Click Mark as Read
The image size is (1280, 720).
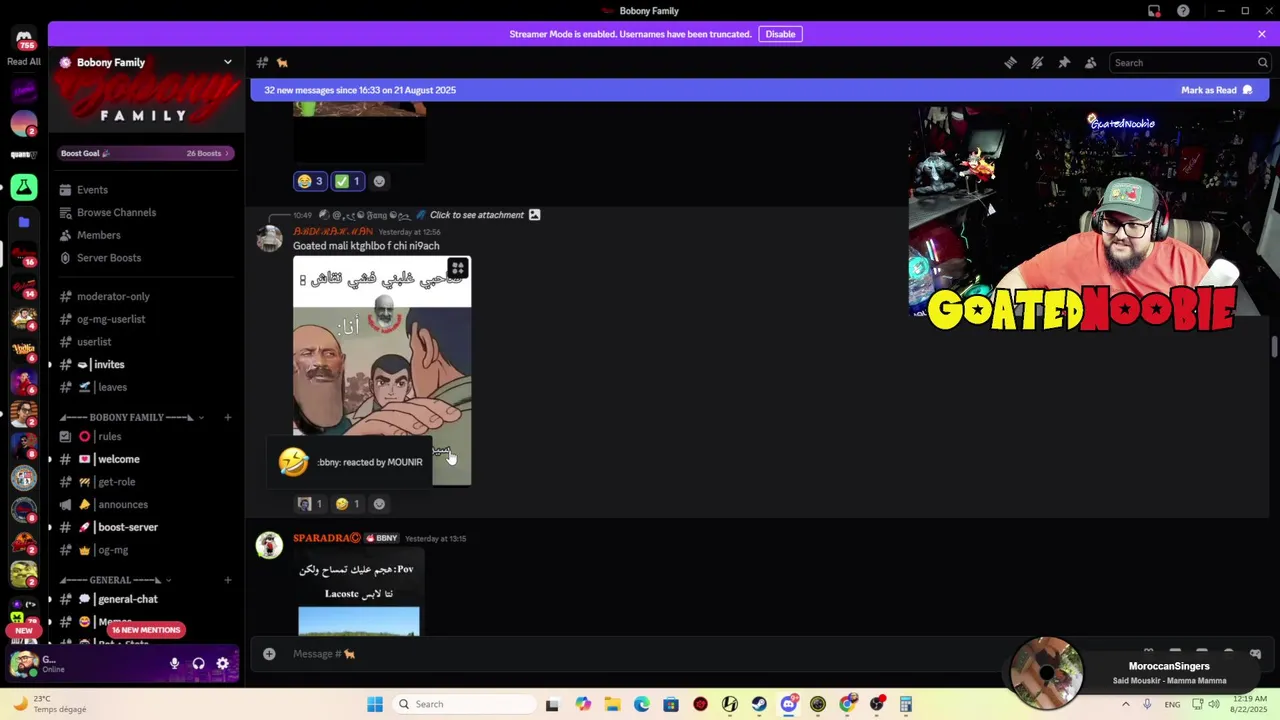[x=1216, y=90]
